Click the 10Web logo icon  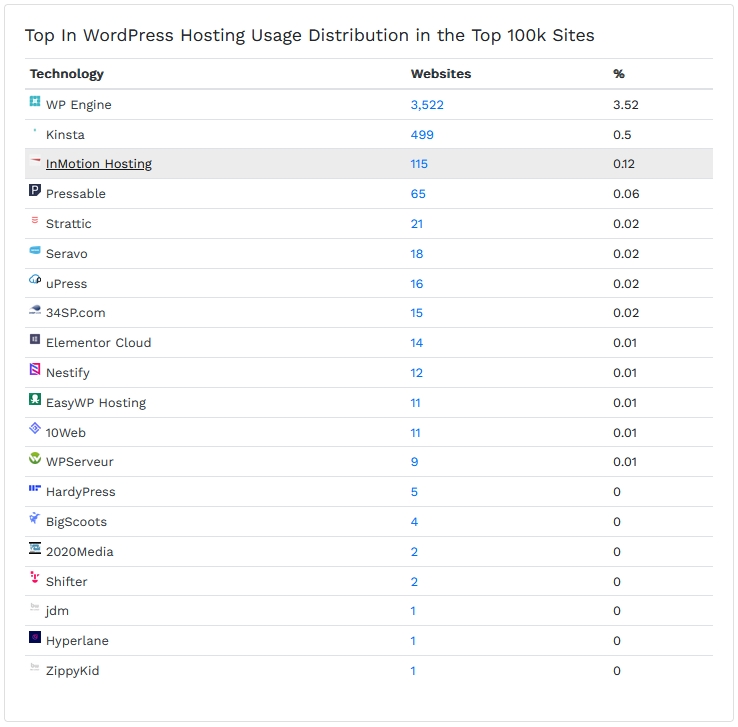coord(35,430)
